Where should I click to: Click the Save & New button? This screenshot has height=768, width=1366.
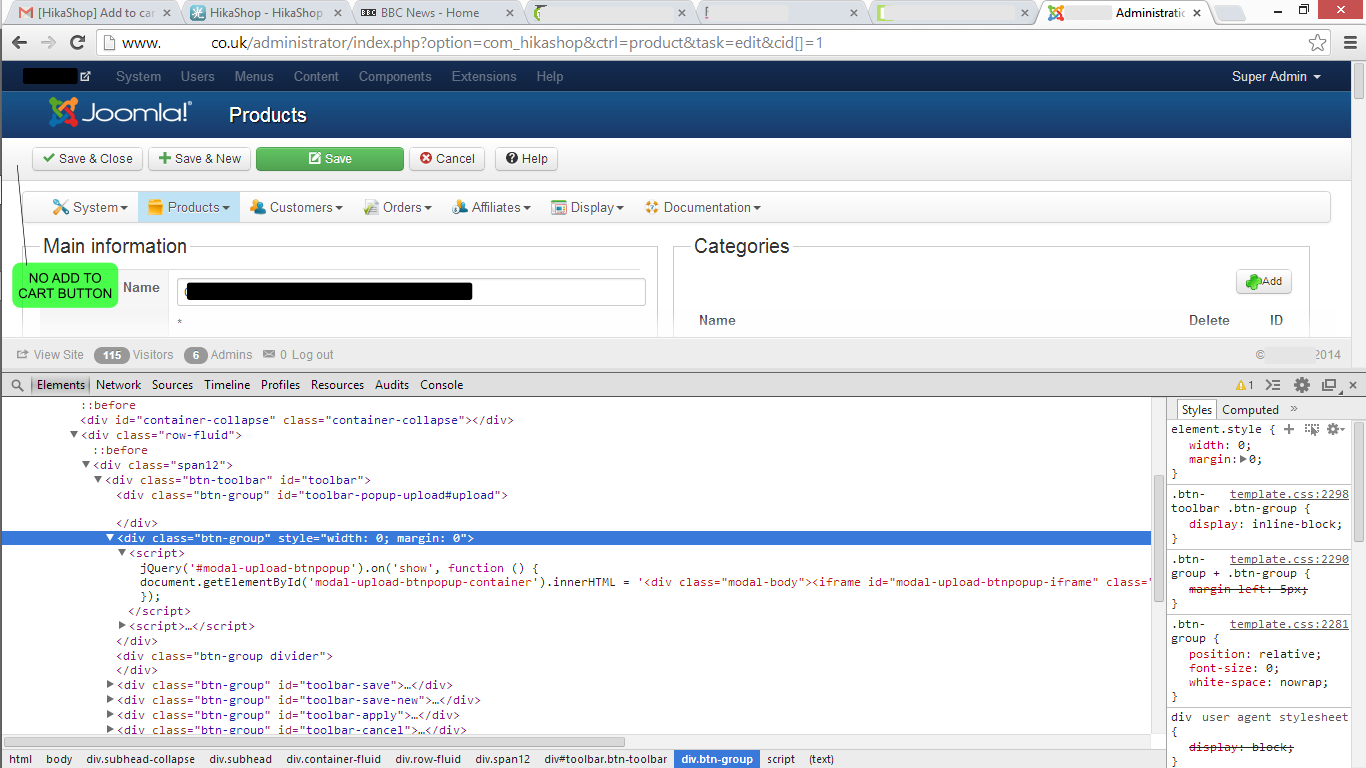[x=200, y=159]
